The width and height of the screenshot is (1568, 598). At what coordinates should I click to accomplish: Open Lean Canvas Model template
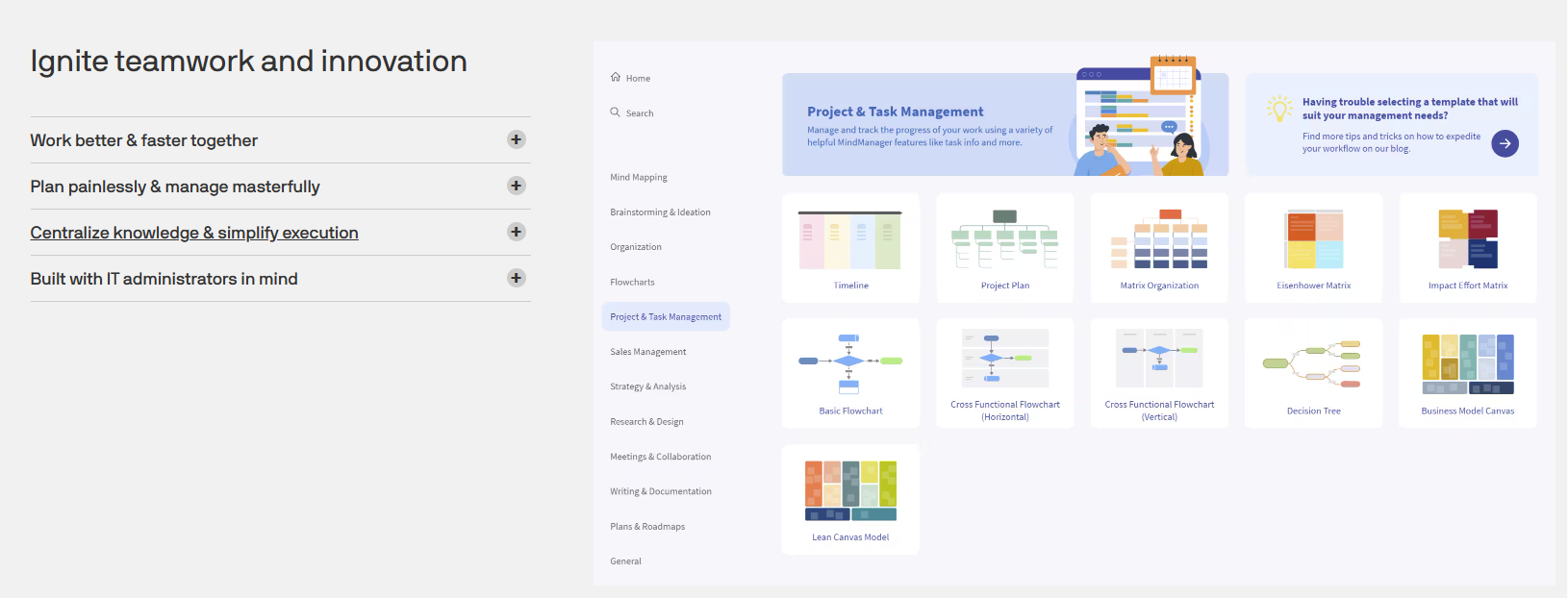click(850, 492)
